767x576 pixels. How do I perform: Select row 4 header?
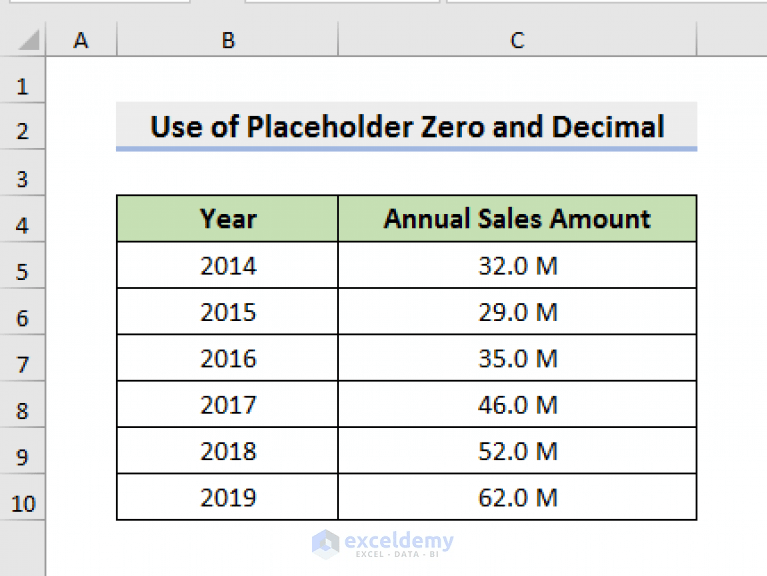(x=23, y=219)
